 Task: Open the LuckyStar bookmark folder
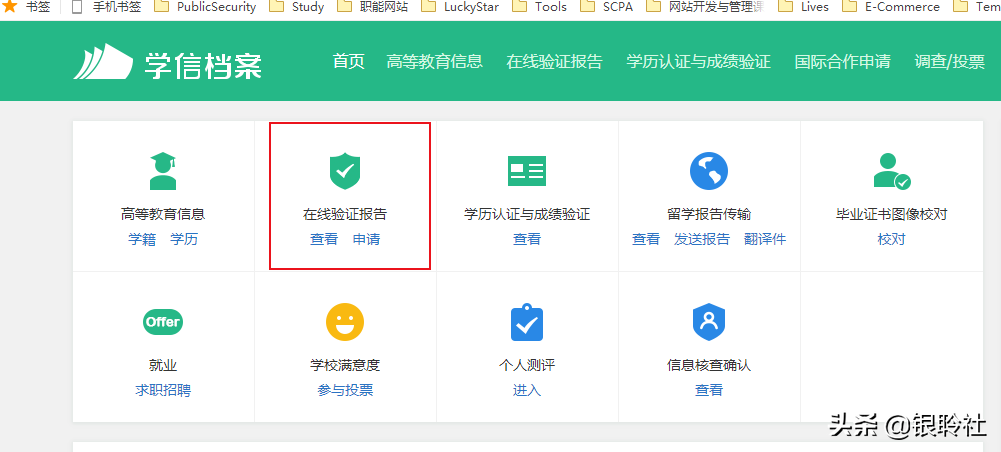460,7
